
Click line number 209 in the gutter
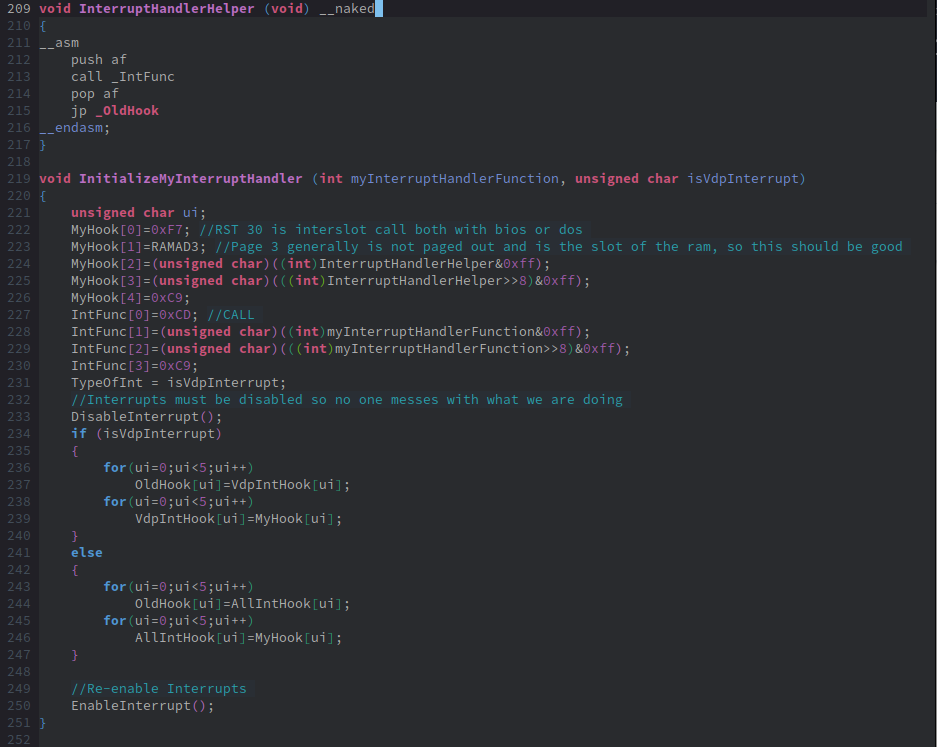tap(19, 9)
